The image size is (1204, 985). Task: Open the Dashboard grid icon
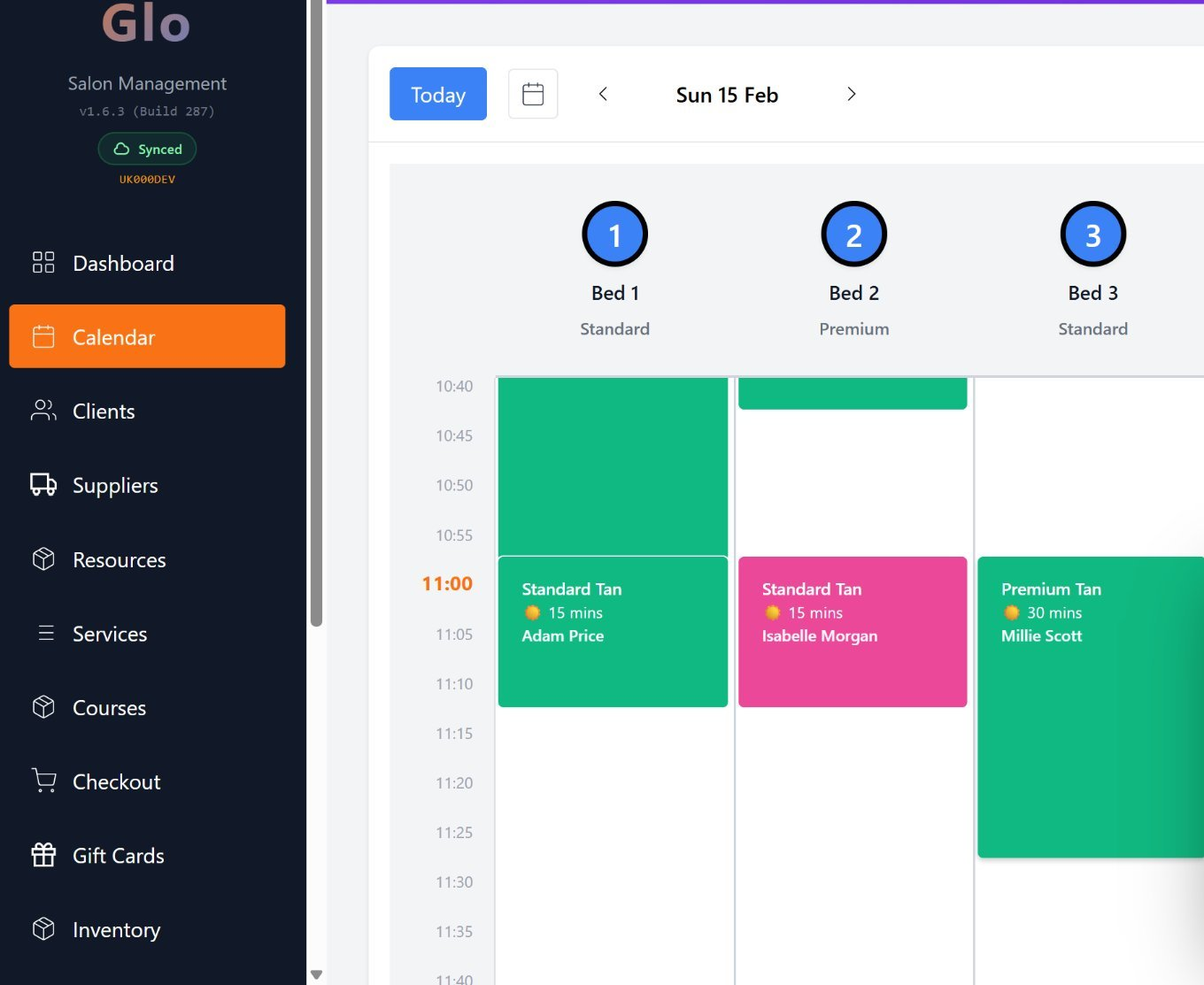point(42,262)
